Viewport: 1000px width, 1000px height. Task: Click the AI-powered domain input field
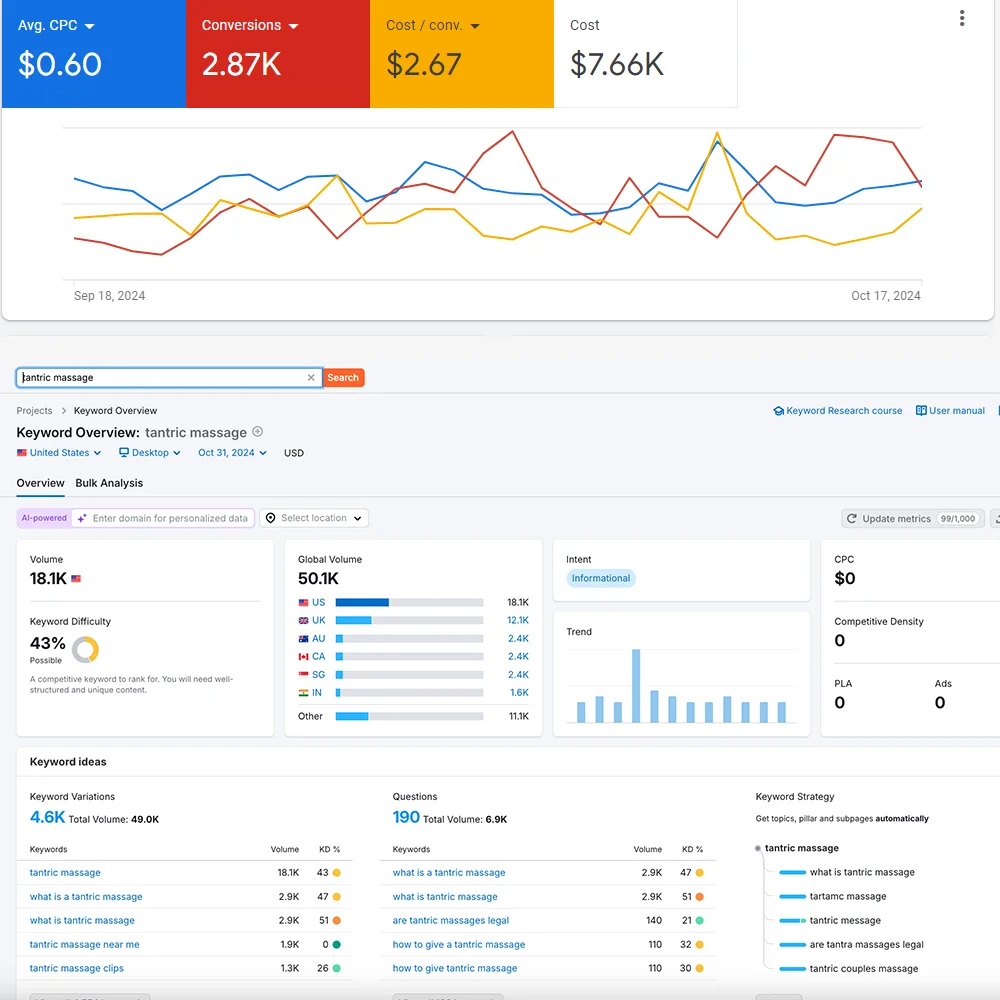click(168, 518)
